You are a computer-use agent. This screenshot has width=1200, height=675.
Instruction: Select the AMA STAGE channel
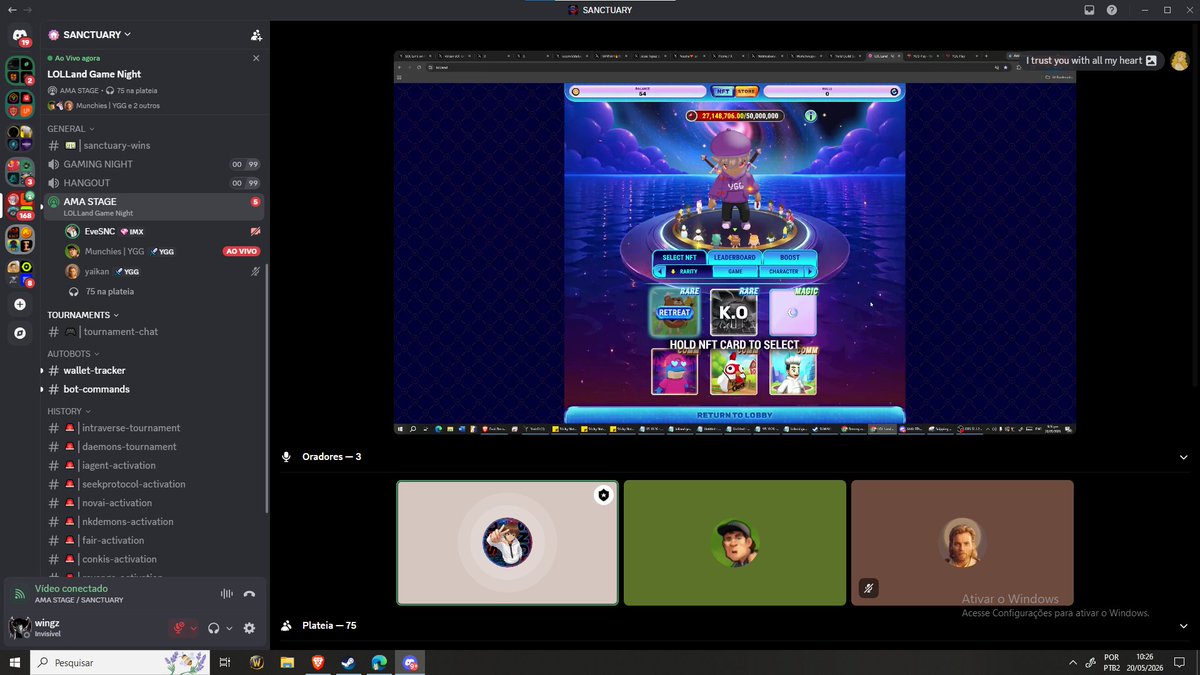click(154, 206)
